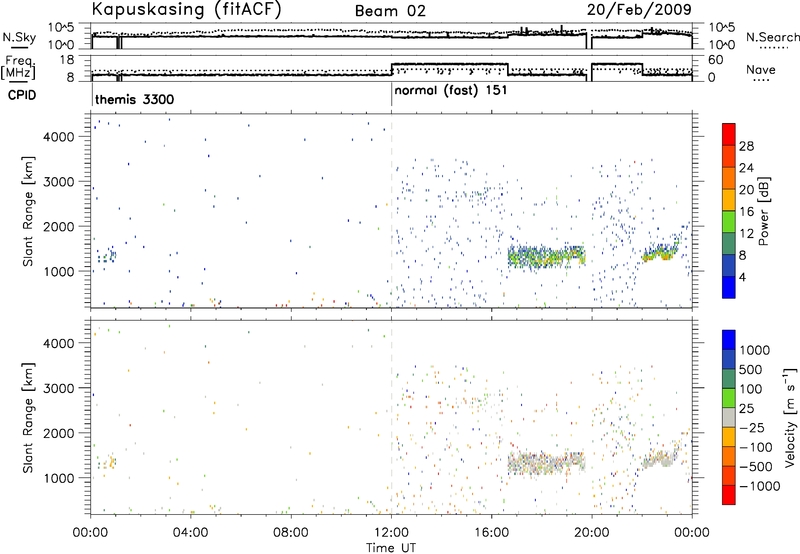Click the 1000 range tick in the velocity panel
Viewport: 800px width, 554px height.
(59, 478)
